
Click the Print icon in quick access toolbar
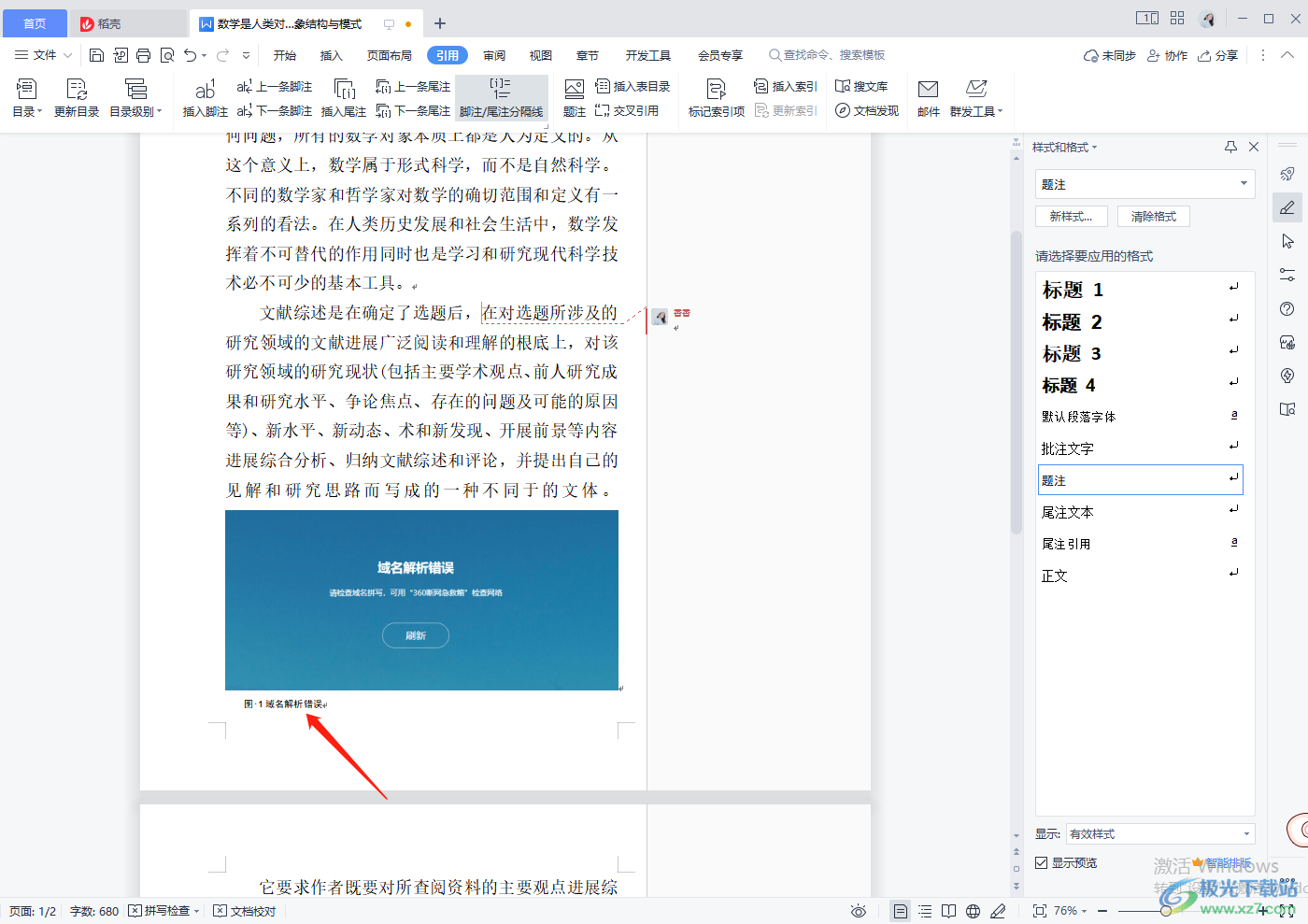pos(143,55)
